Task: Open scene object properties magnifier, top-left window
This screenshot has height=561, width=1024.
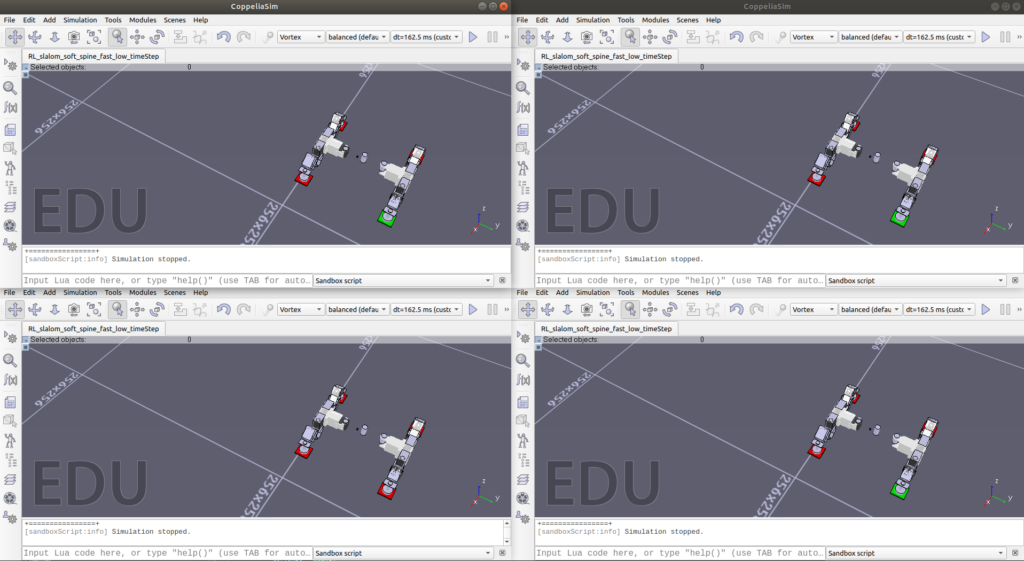Action: (x=10, y=88)
